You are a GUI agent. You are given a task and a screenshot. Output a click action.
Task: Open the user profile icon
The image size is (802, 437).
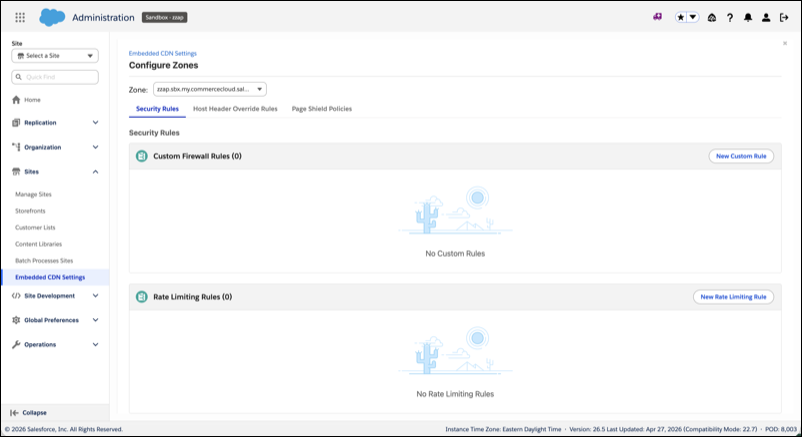pyautogui.click(x=766, y=17)
